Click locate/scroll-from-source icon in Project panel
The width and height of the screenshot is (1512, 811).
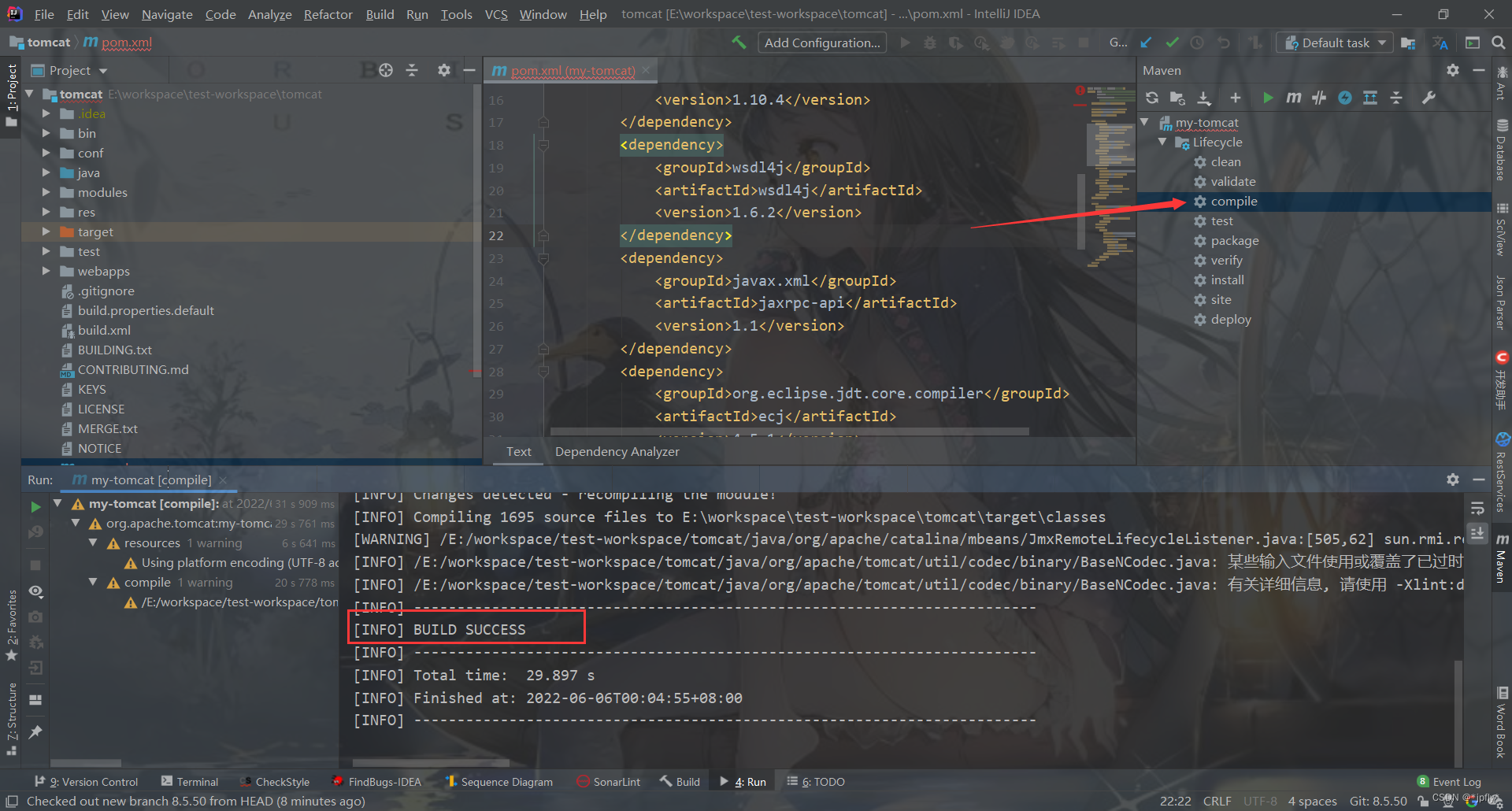coord(386,70)
